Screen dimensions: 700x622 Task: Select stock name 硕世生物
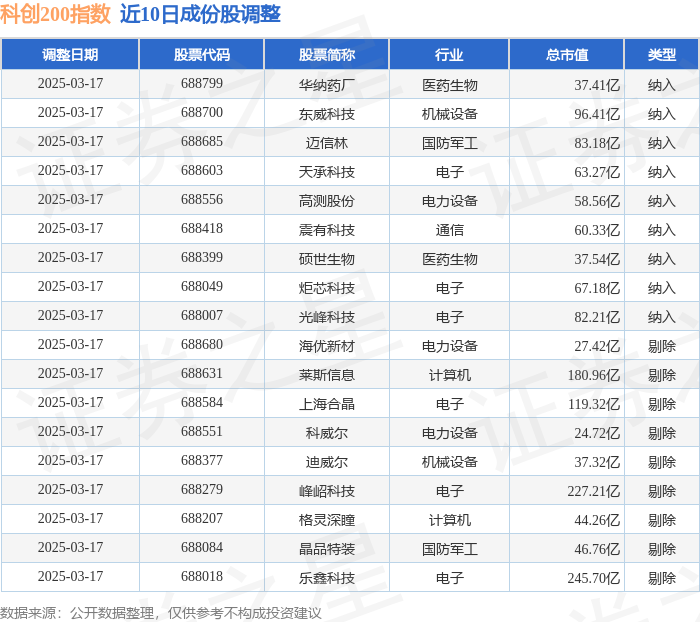pos(327,259)
